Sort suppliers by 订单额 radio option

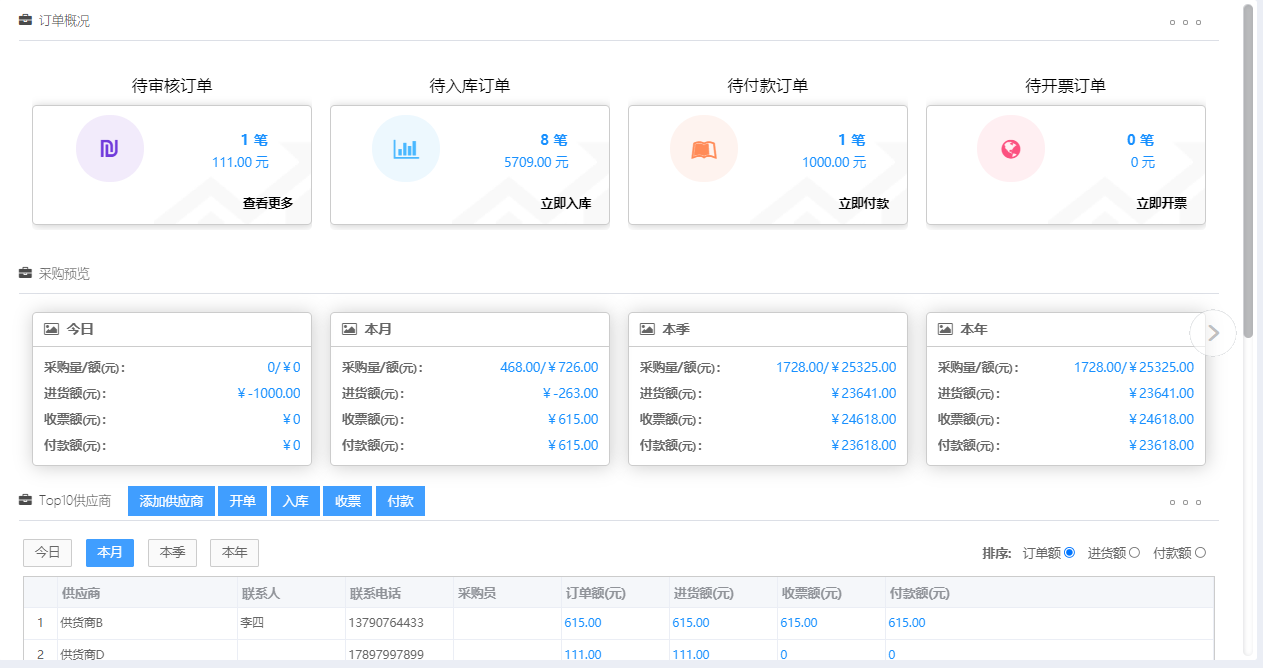point(1069,552)
